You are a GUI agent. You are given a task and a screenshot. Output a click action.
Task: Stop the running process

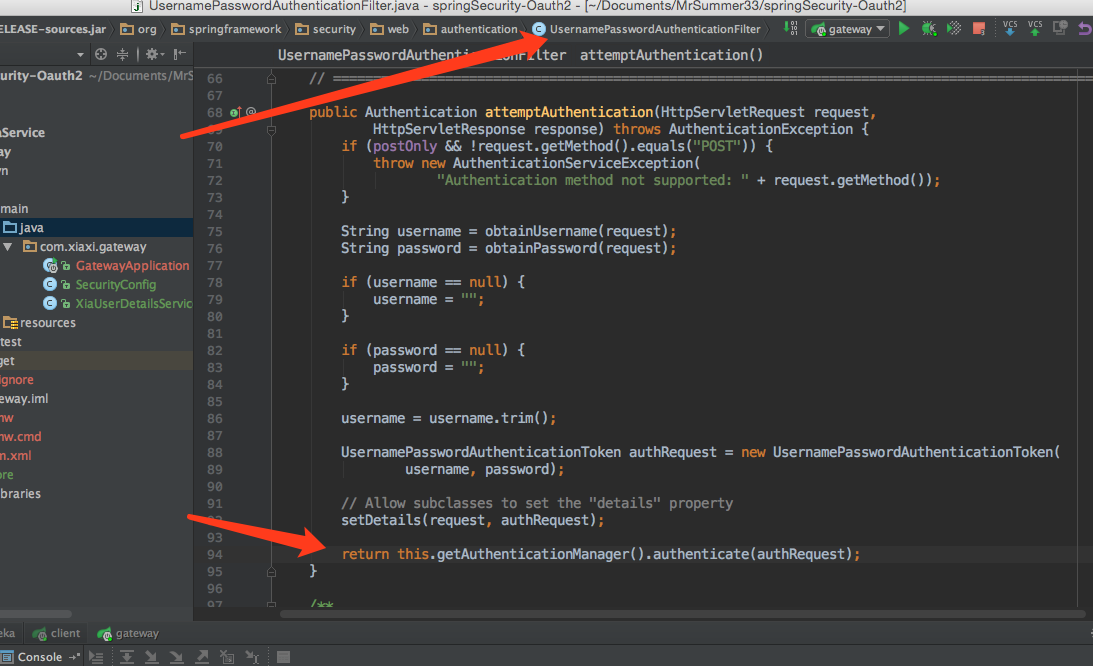[979, 29]
